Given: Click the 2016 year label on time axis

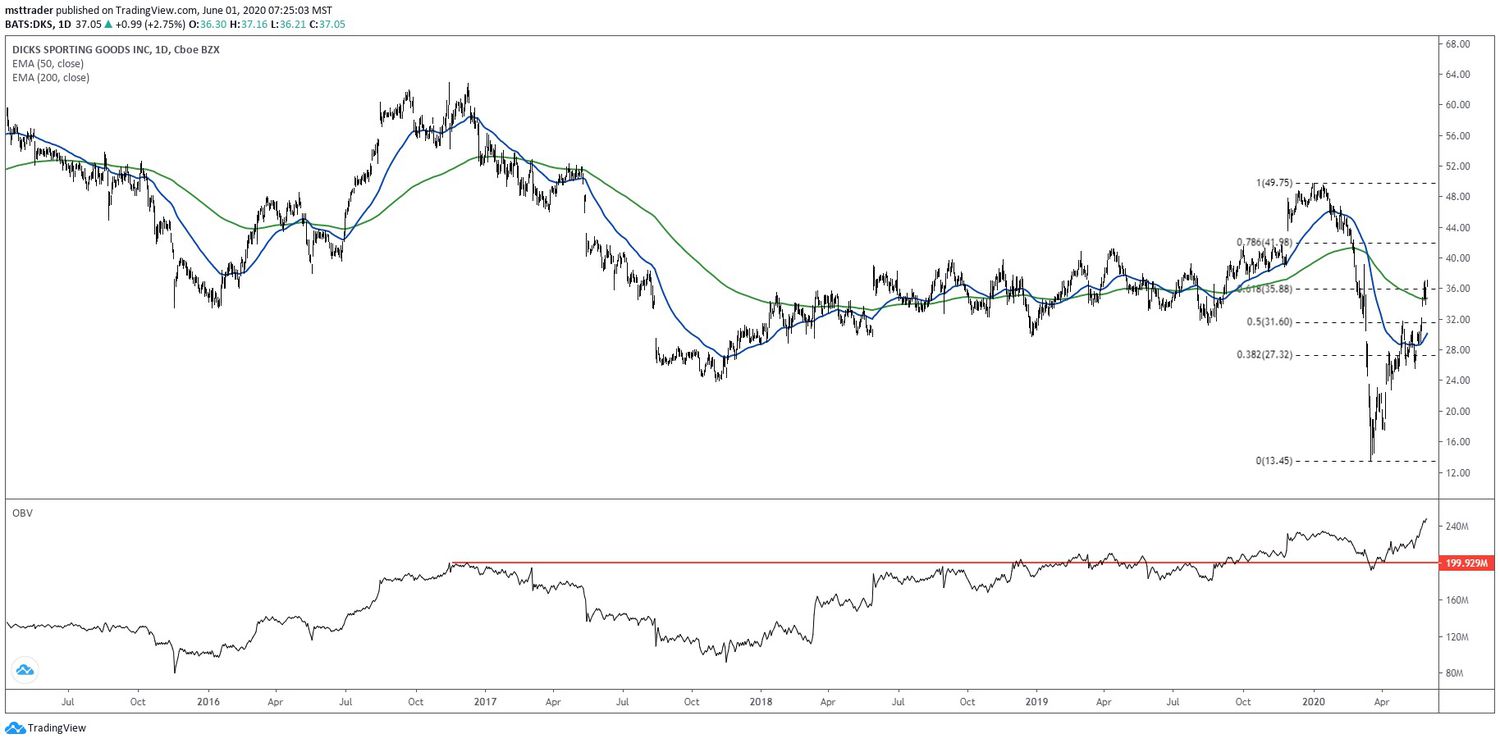Looking at the screenshot, I should tap(208, 703).
